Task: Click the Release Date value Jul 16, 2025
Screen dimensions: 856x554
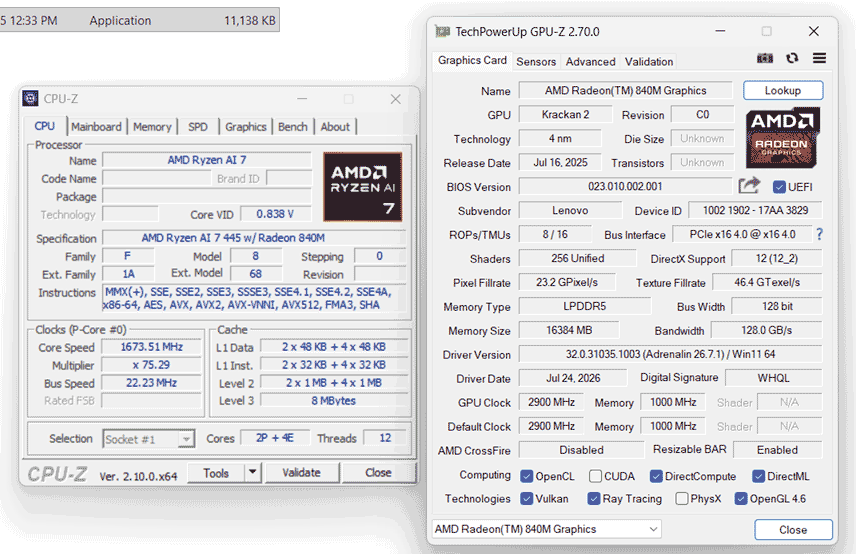Action: coord(560,163)
